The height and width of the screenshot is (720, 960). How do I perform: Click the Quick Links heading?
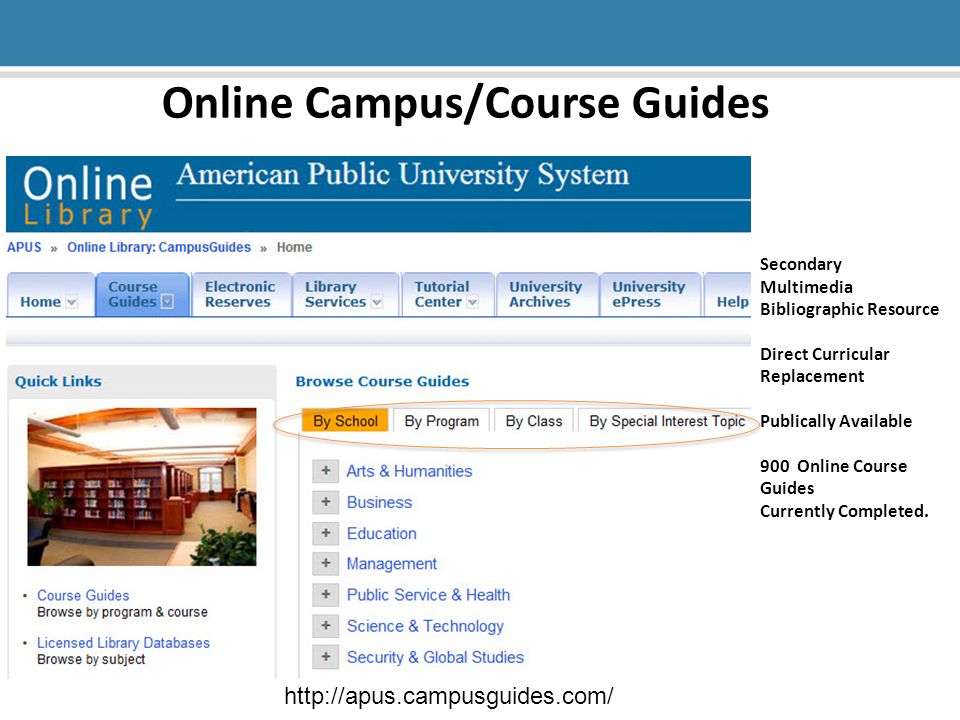[58, 381]
